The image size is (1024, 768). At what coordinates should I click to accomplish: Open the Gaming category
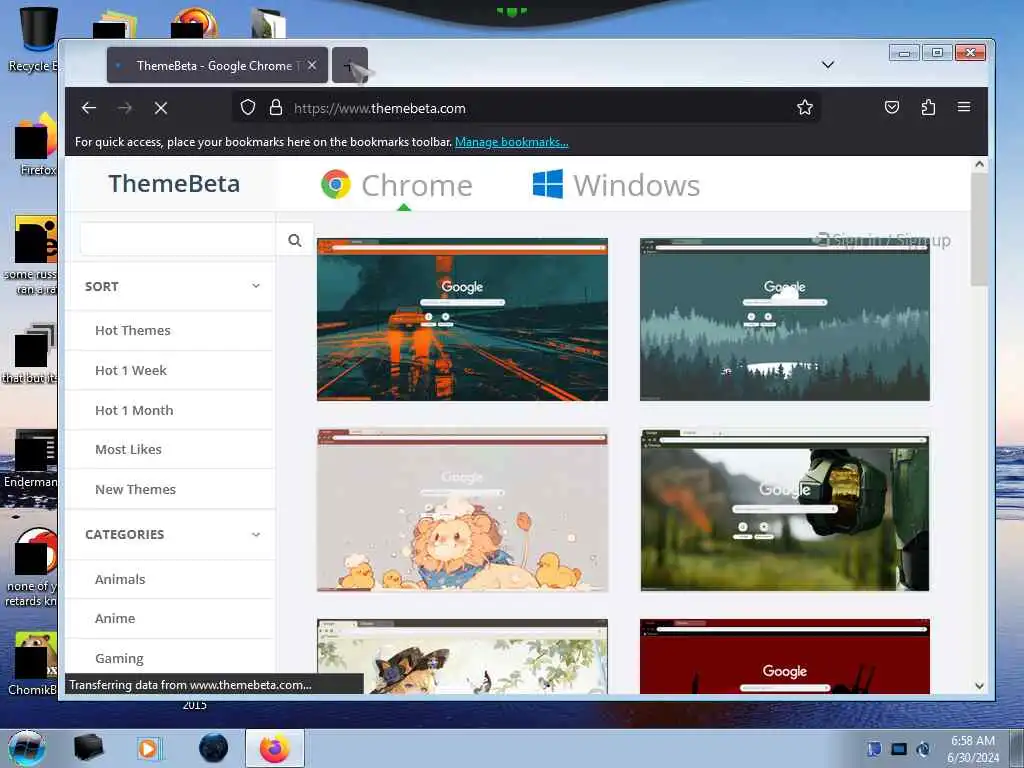click(119, 658)
